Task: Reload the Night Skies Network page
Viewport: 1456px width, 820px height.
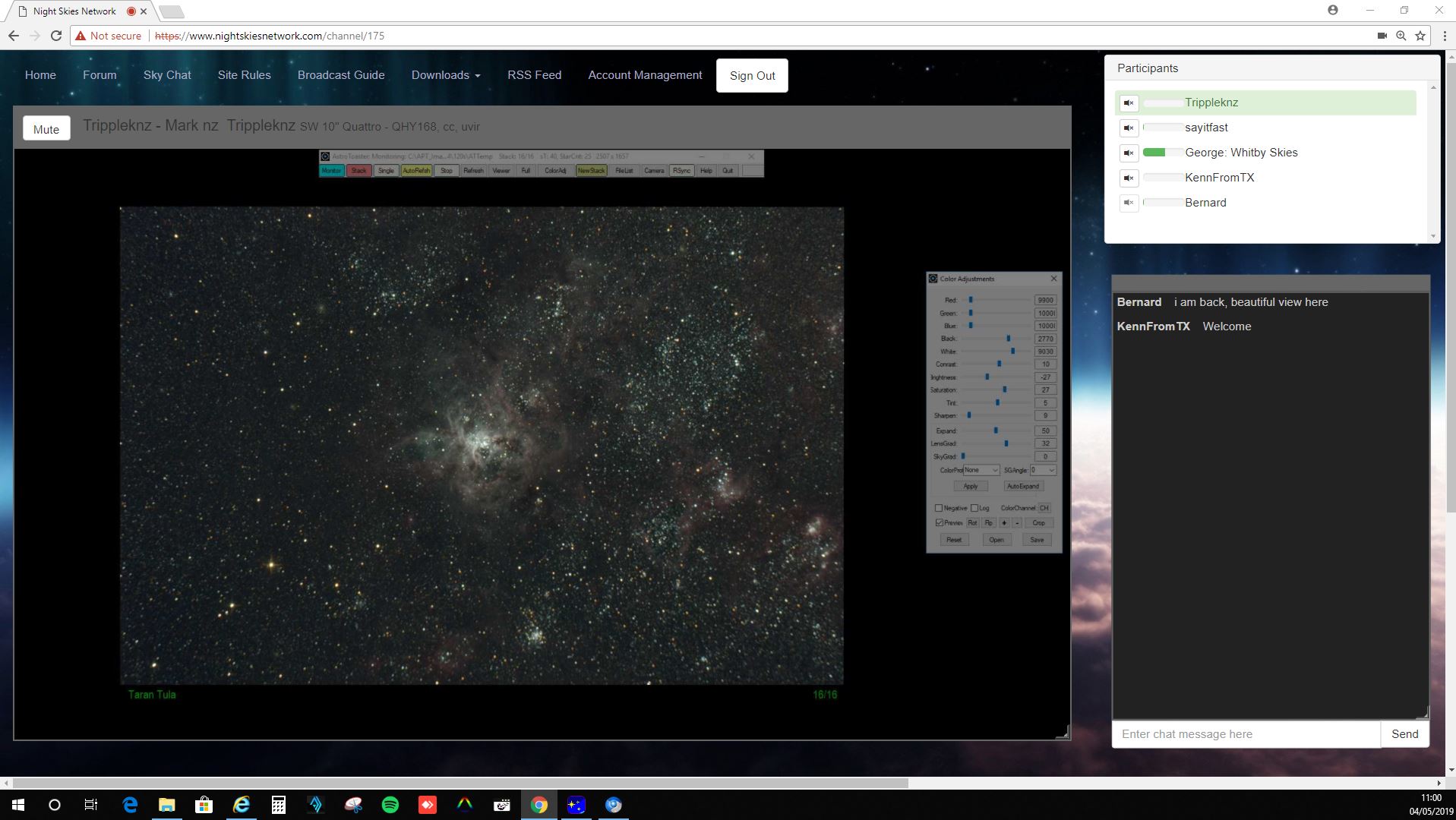Action: [x=56, y=36]
